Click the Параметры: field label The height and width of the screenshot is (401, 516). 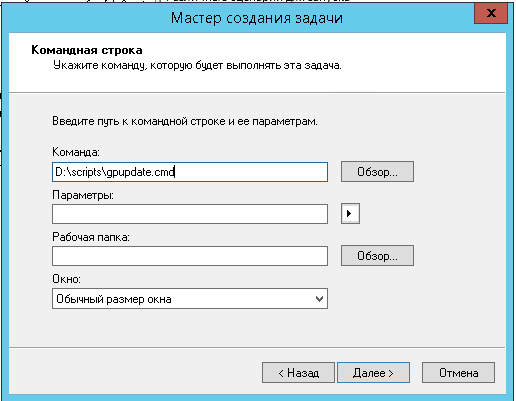(83, 195)
